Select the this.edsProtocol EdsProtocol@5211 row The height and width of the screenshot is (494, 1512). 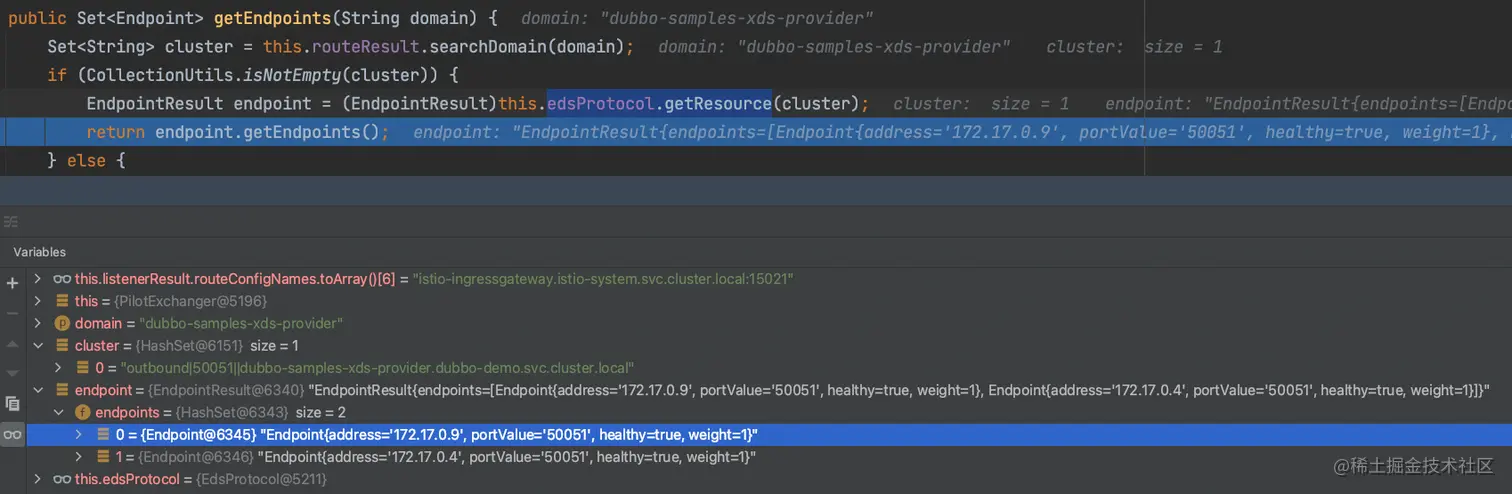click(768, 479)
